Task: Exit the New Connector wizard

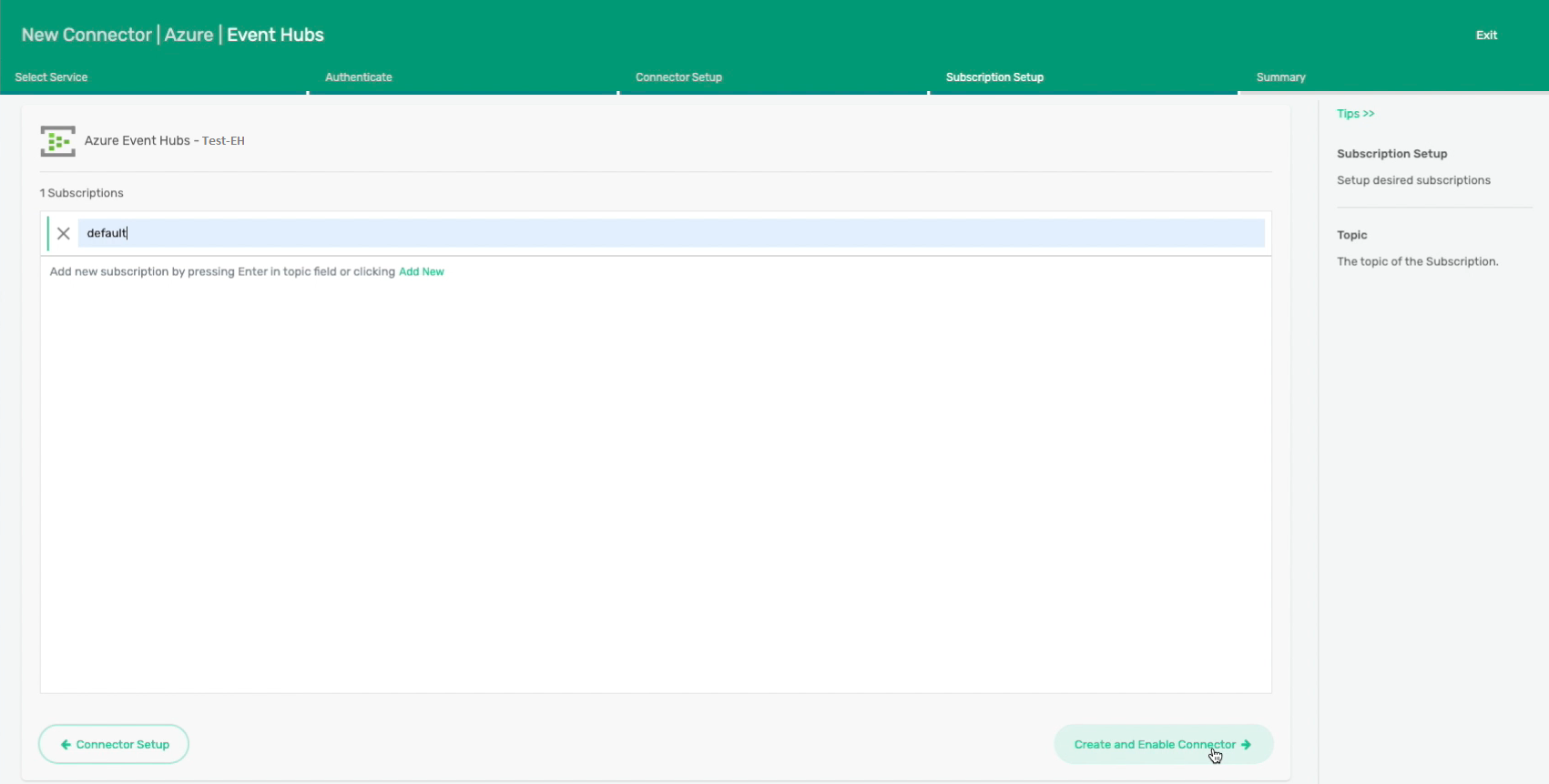Action: pos(1486,36)
